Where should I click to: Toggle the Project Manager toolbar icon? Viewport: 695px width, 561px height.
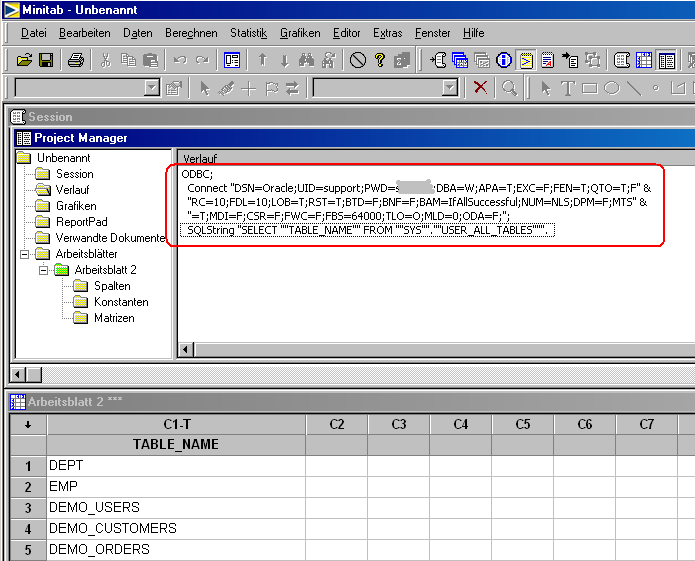[666, 60]
